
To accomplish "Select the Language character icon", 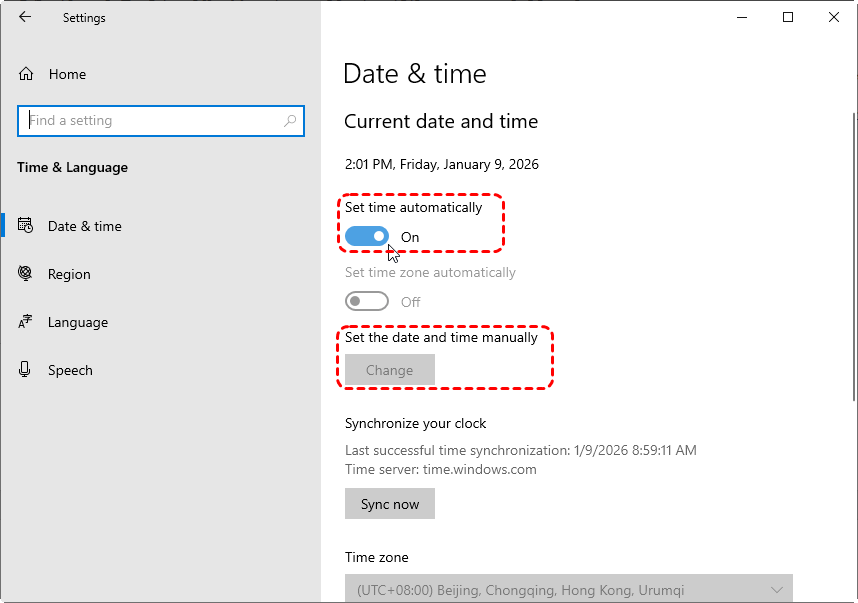I will tap(26, 322).
